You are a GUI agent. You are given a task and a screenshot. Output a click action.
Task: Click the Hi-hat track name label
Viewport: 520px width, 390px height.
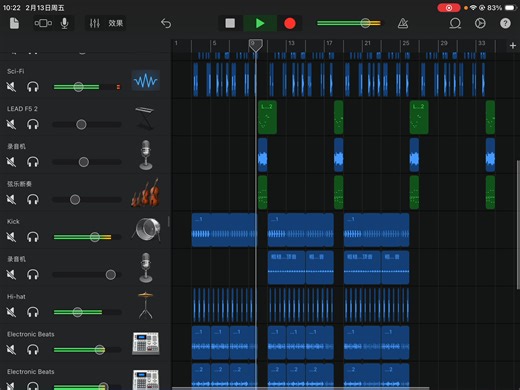[x=16, y=297]
